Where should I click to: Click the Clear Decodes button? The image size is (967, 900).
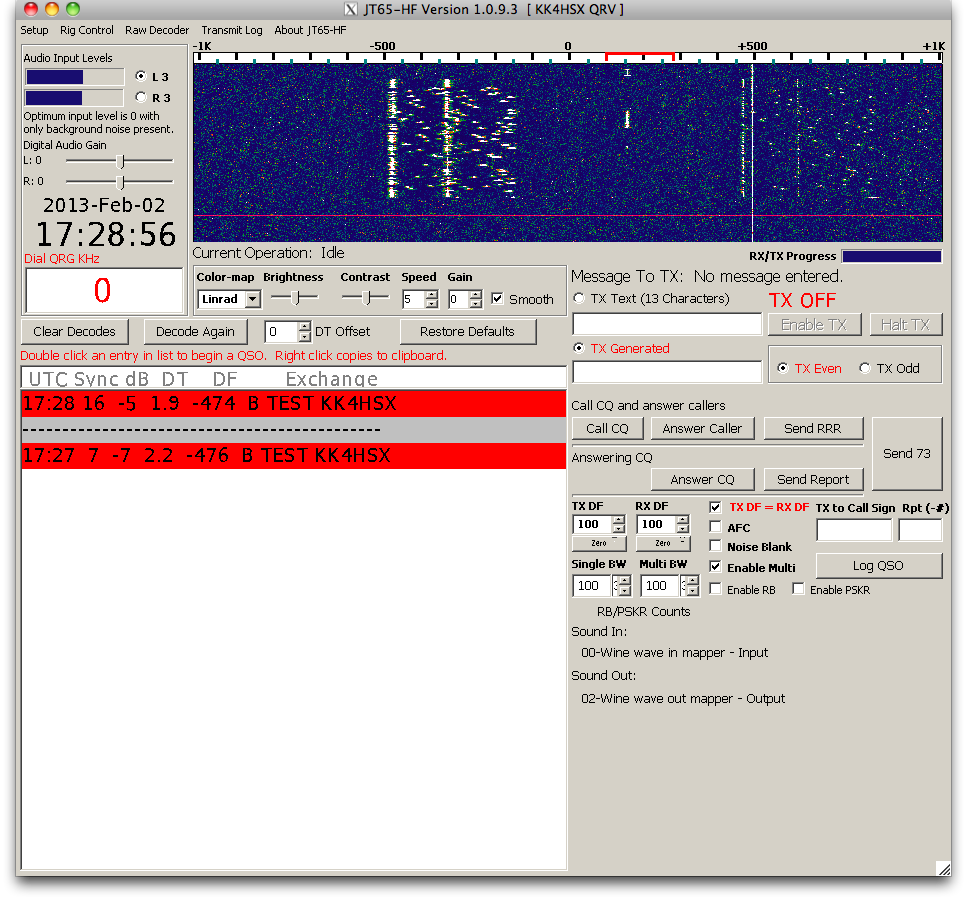75,331
